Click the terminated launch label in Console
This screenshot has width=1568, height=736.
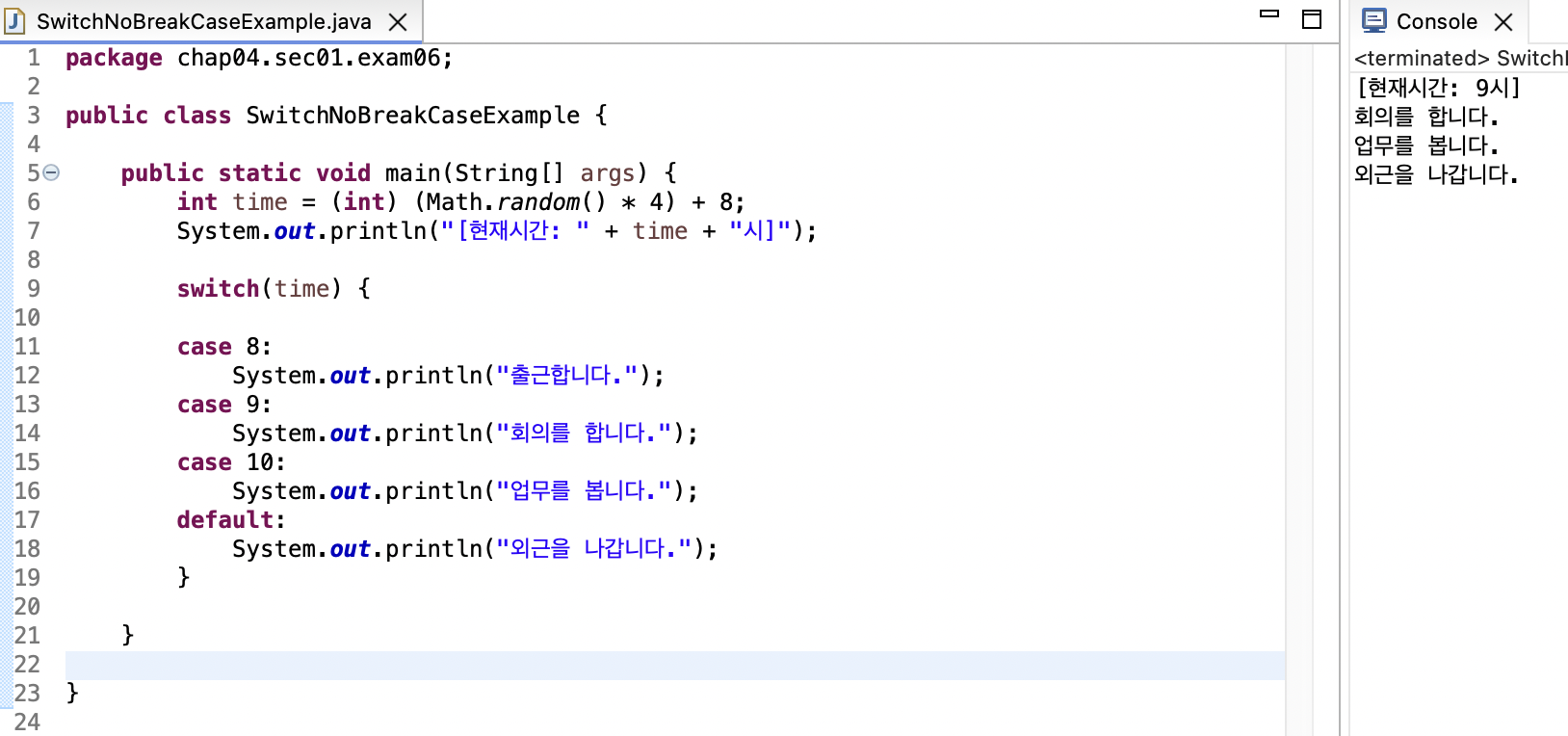point(1460,59)
